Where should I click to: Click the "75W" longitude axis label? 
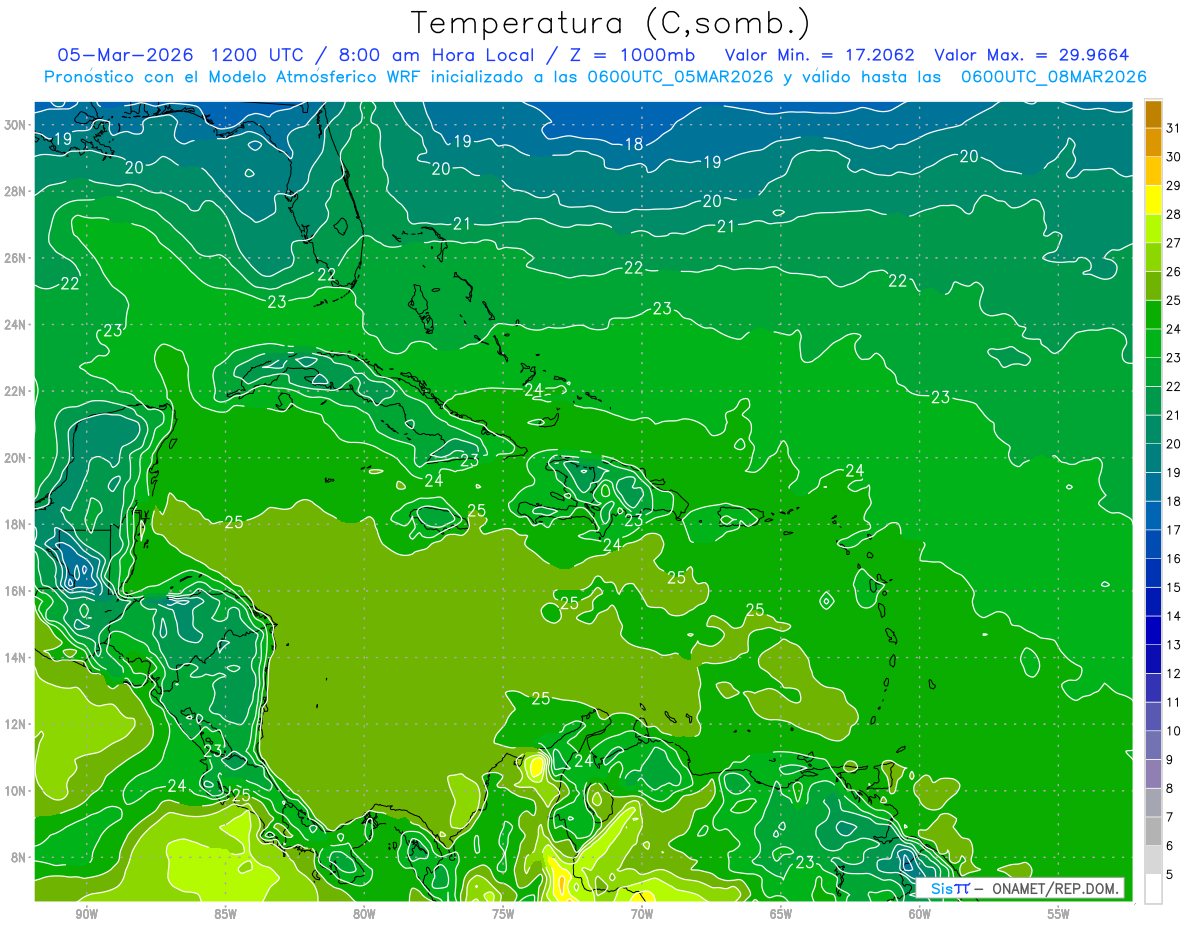[x=503, y=914]
